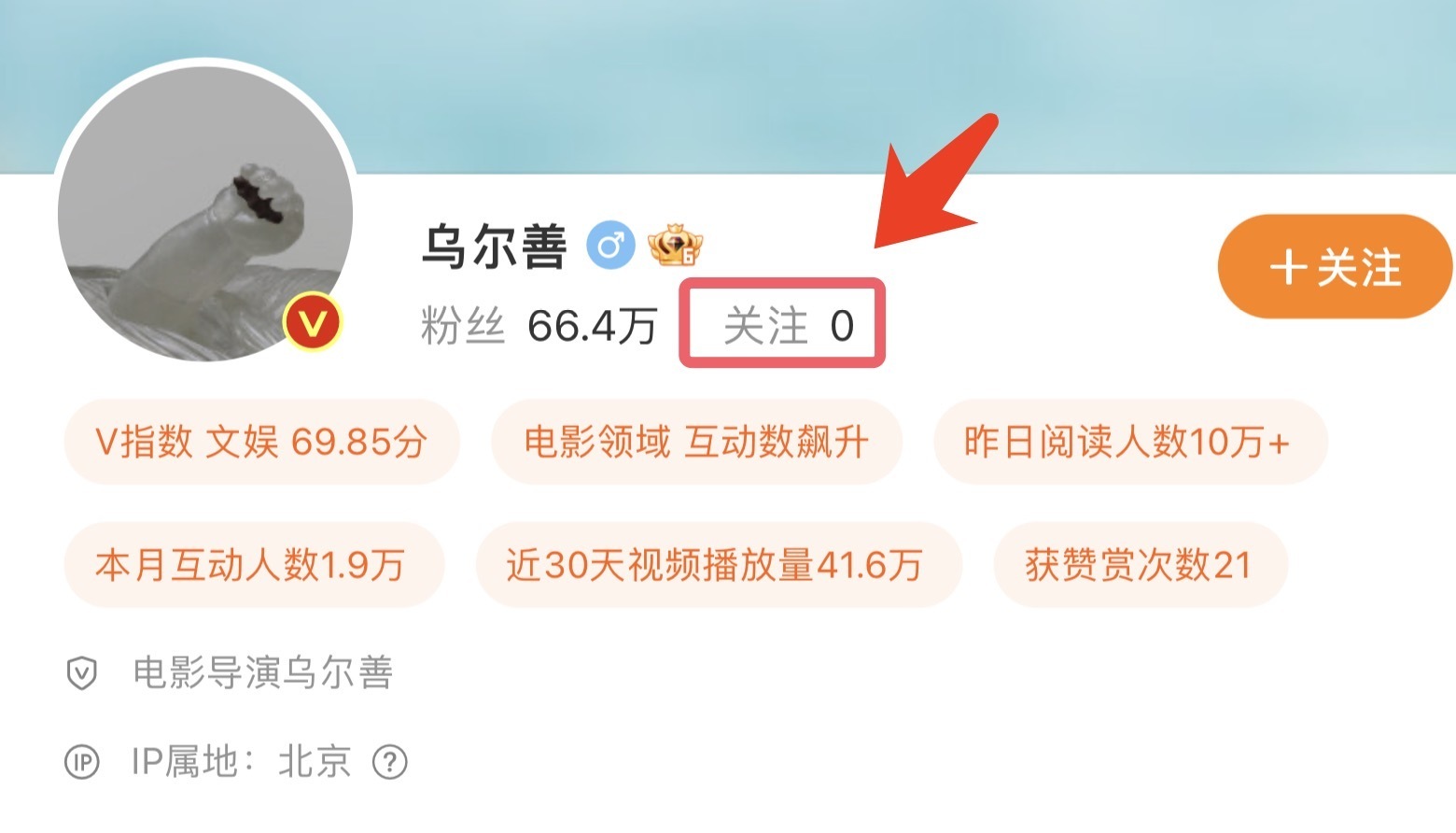Open the circular profile avatar photo

point(205,214)
